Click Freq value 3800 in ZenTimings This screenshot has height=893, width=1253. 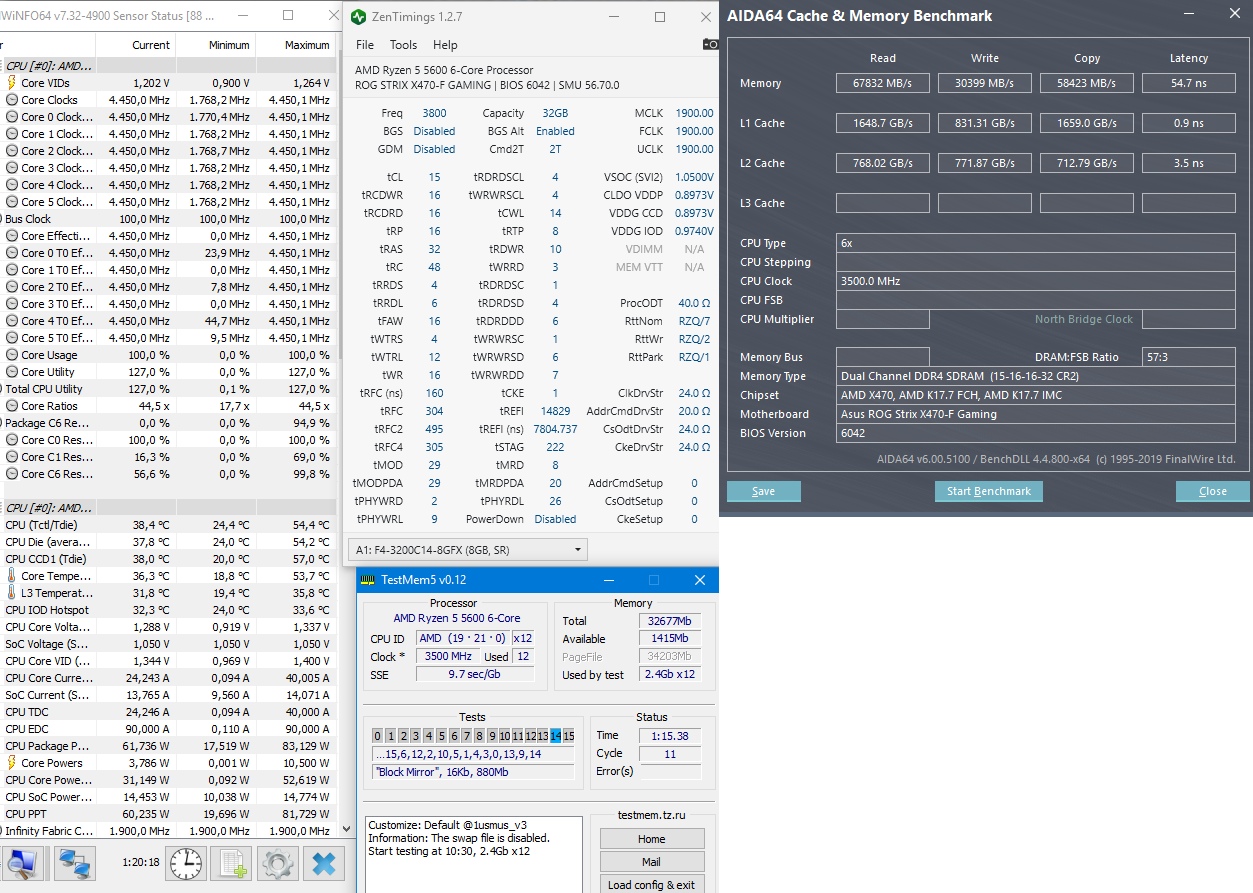point(434,113)
